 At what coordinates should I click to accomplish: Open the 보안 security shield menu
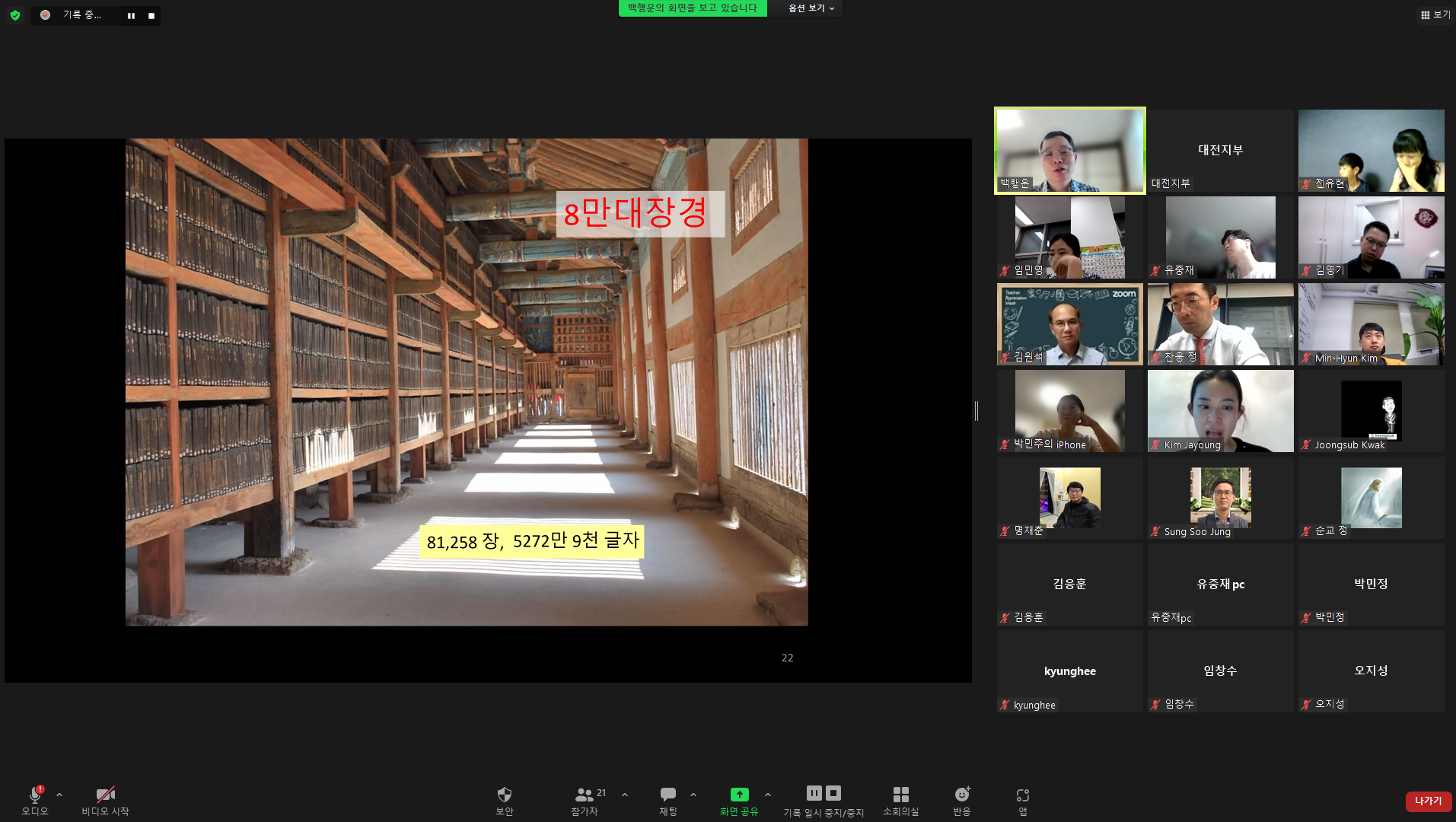pos(505,801)
